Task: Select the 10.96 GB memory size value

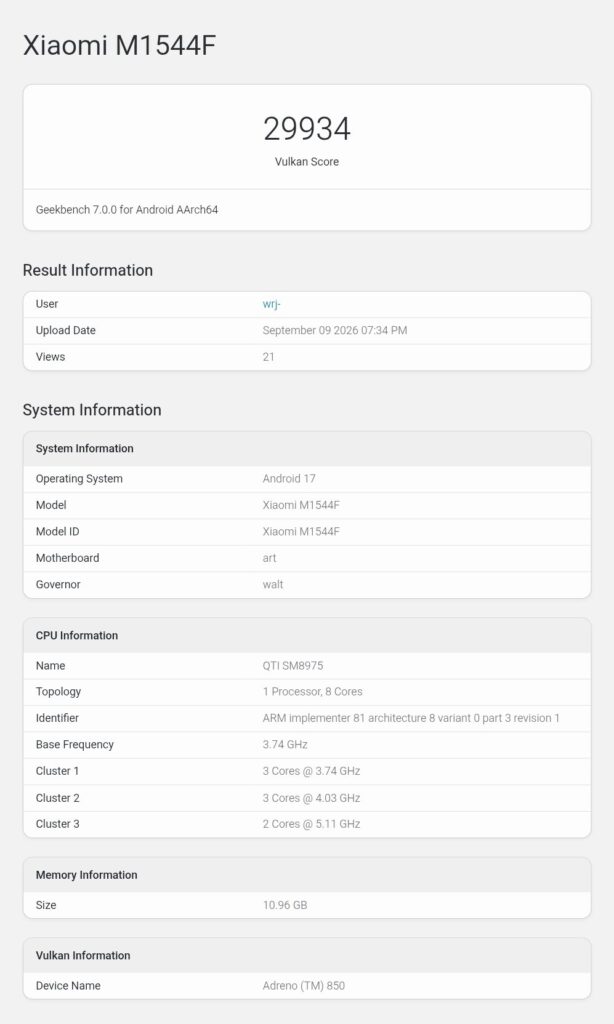Action: (x=285, y=905)
